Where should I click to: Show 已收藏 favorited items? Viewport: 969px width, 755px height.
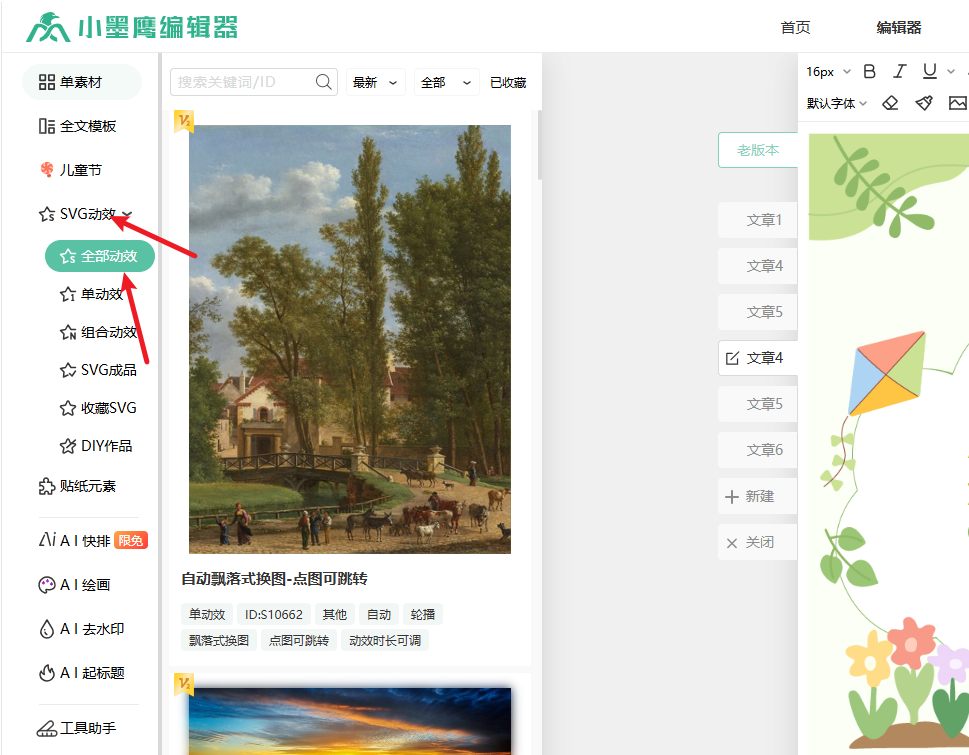[x=508, y=82]
